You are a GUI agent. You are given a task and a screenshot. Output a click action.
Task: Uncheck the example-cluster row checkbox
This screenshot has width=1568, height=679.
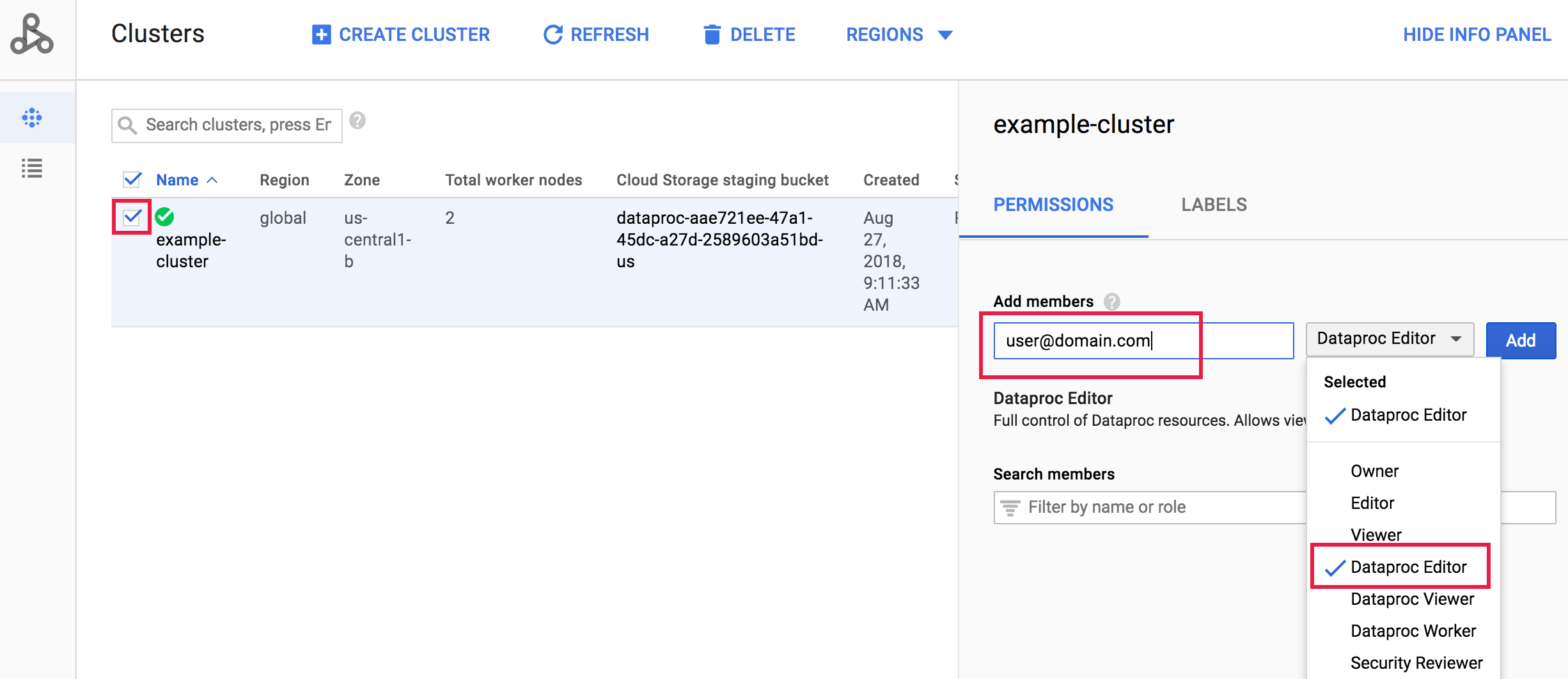tap(132, 217)
